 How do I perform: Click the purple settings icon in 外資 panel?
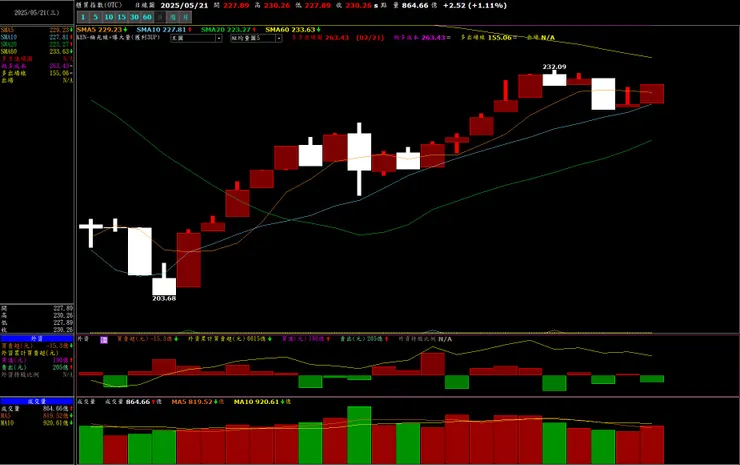click(x=104, y=339)
